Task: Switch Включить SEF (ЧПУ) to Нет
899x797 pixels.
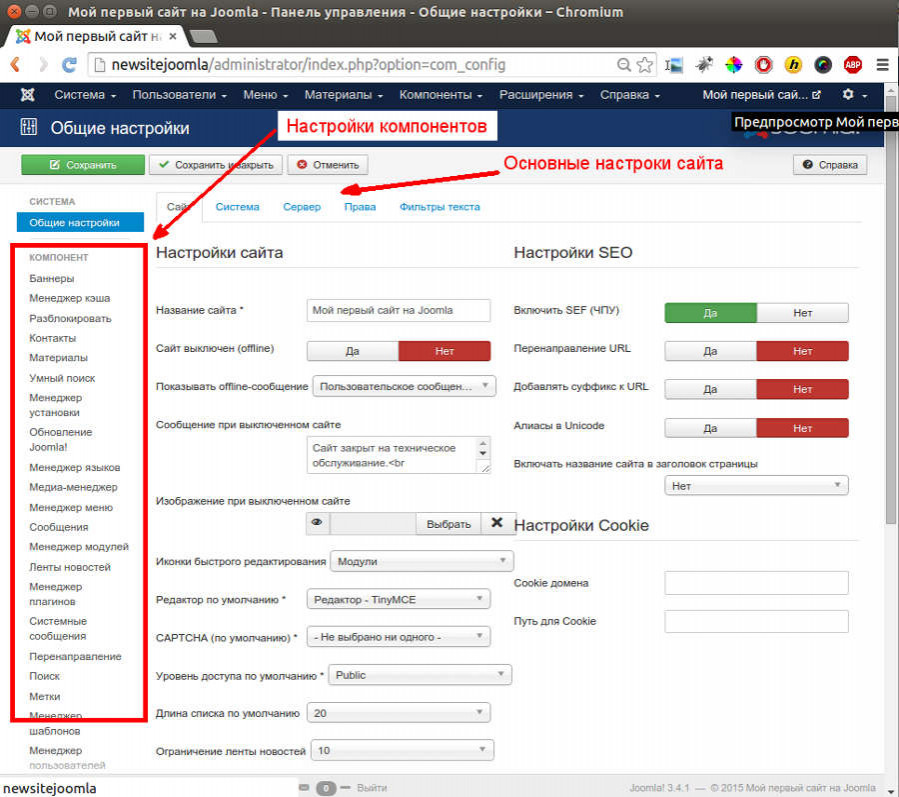Action: coord(802,313)
